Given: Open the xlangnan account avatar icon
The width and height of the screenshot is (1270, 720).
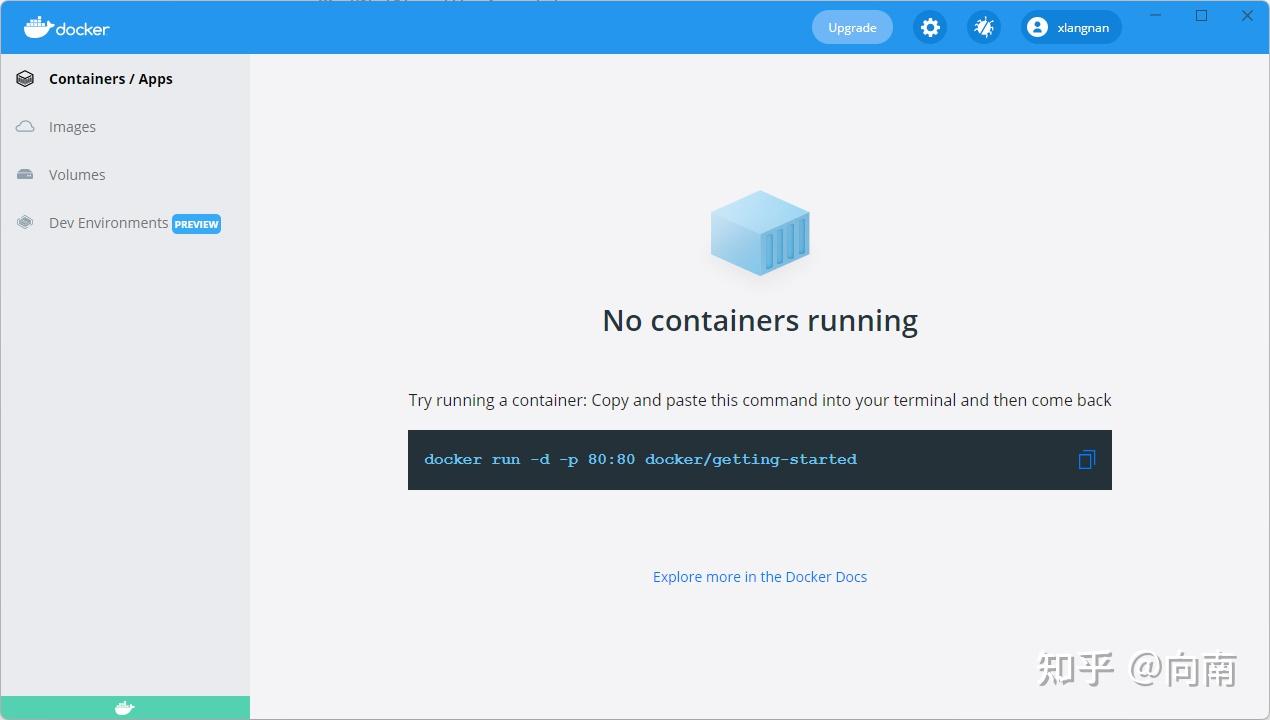Looking at the screenshot, I should 1037,27.
